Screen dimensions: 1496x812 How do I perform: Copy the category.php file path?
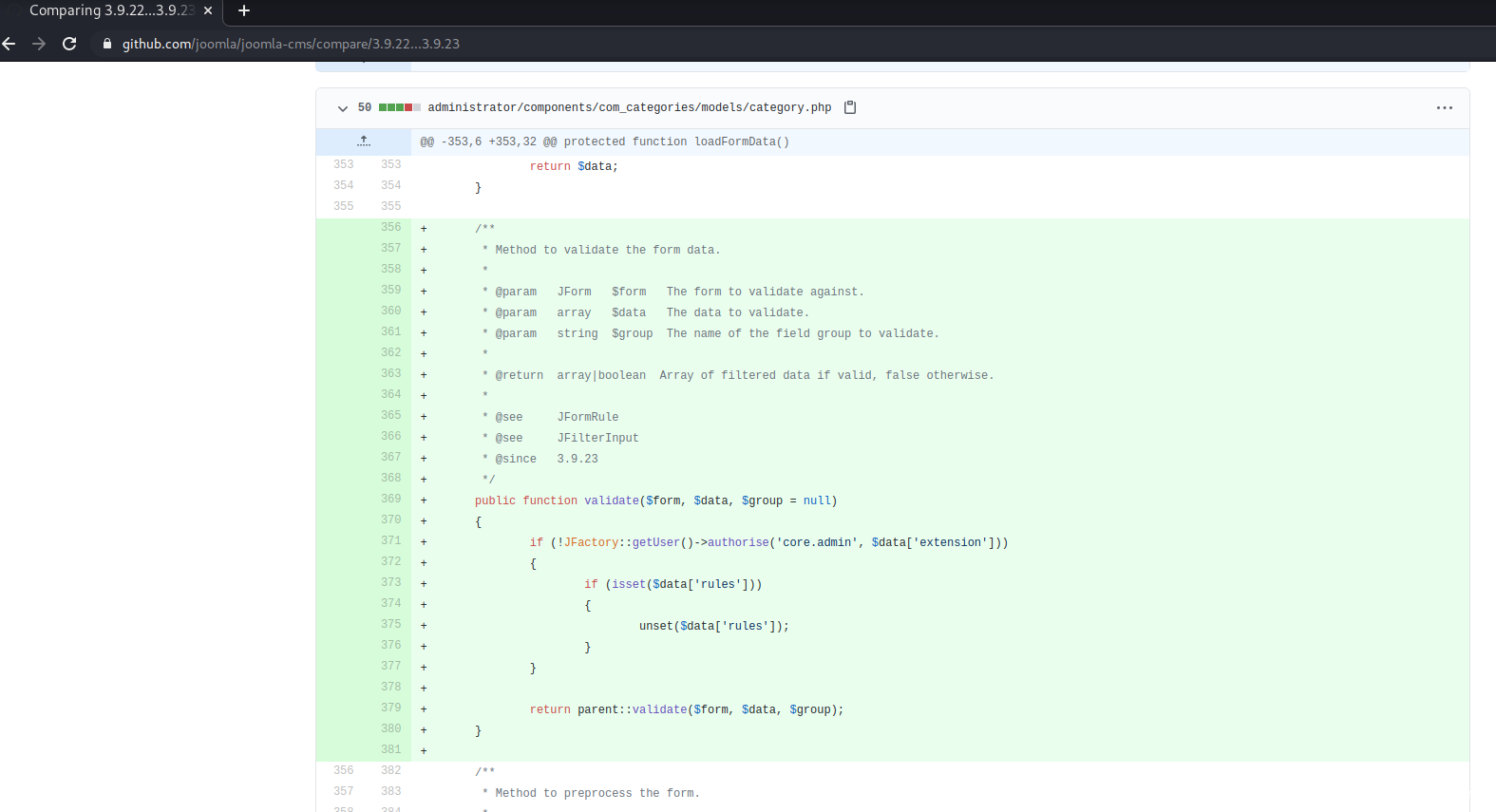click(x=850, y=107)
